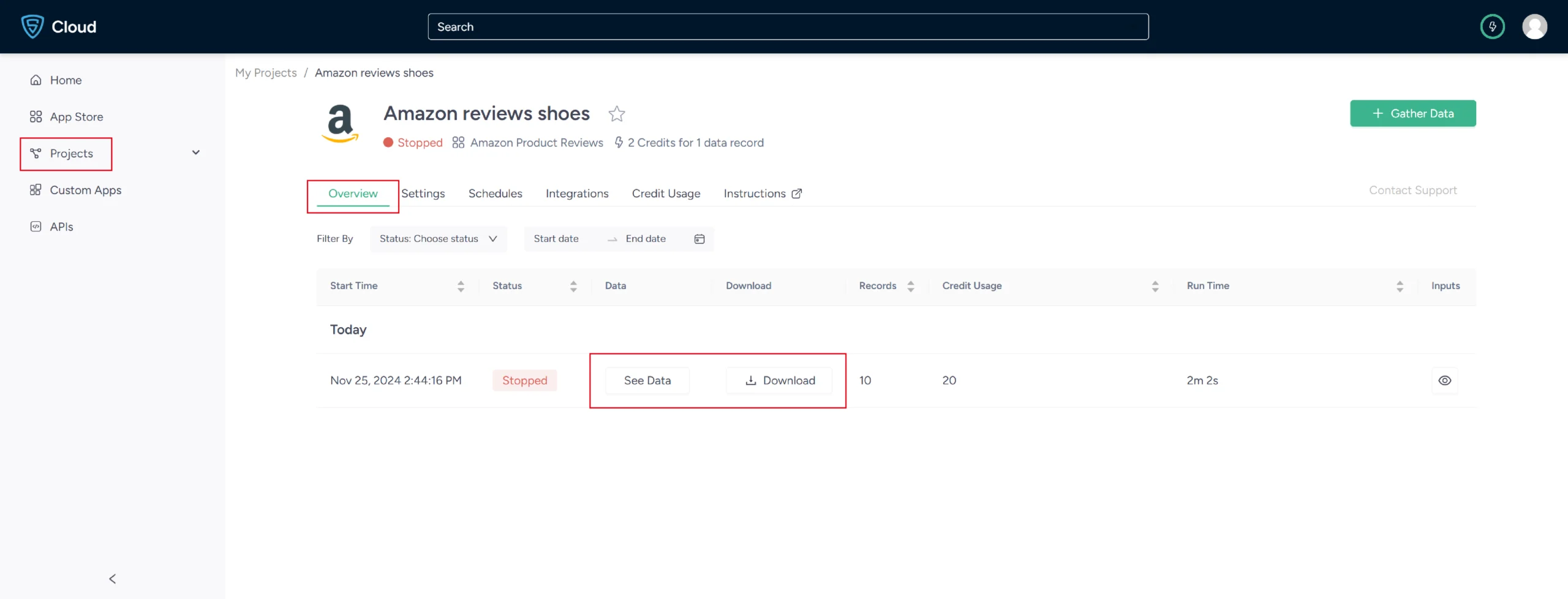
Task: Click the Start date field
Action: click(x=556, y=239)
